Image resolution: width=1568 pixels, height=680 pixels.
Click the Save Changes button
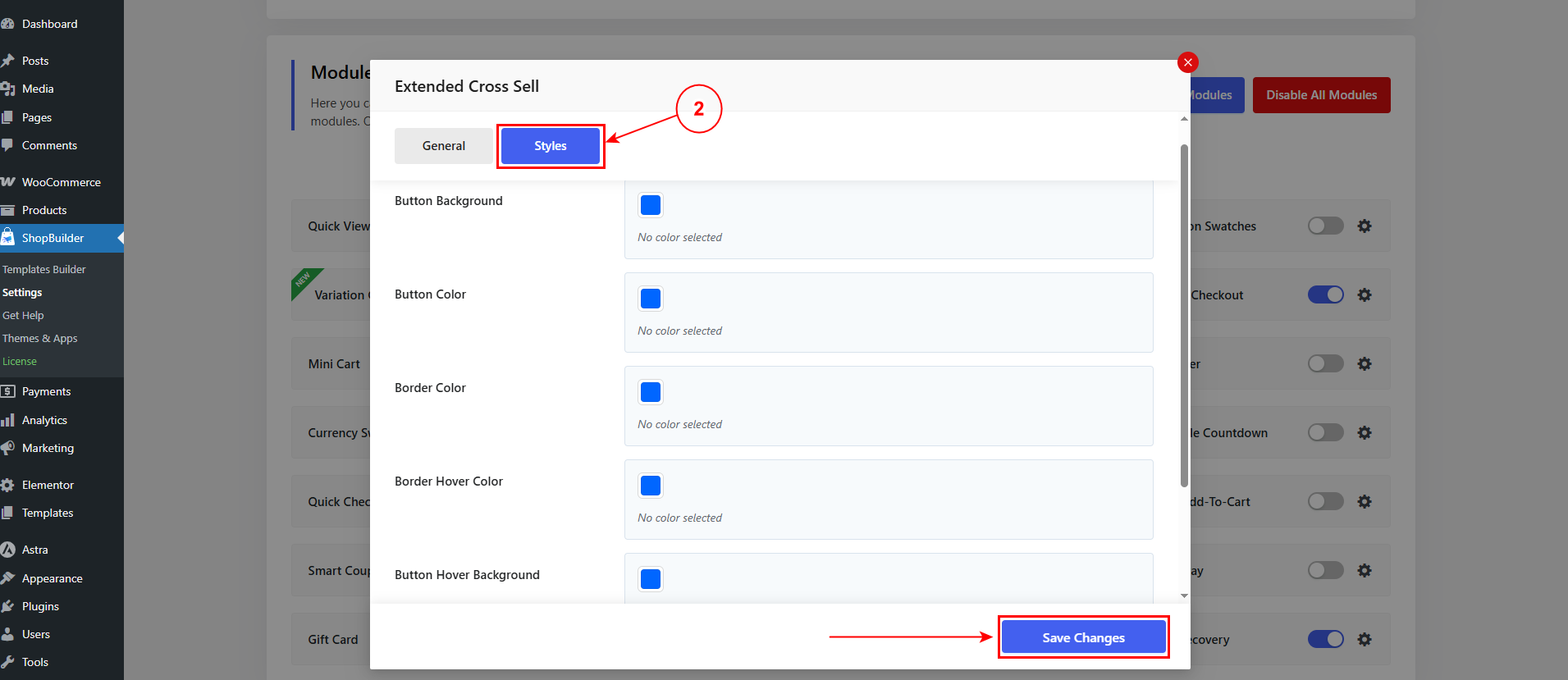(1084, 637)
